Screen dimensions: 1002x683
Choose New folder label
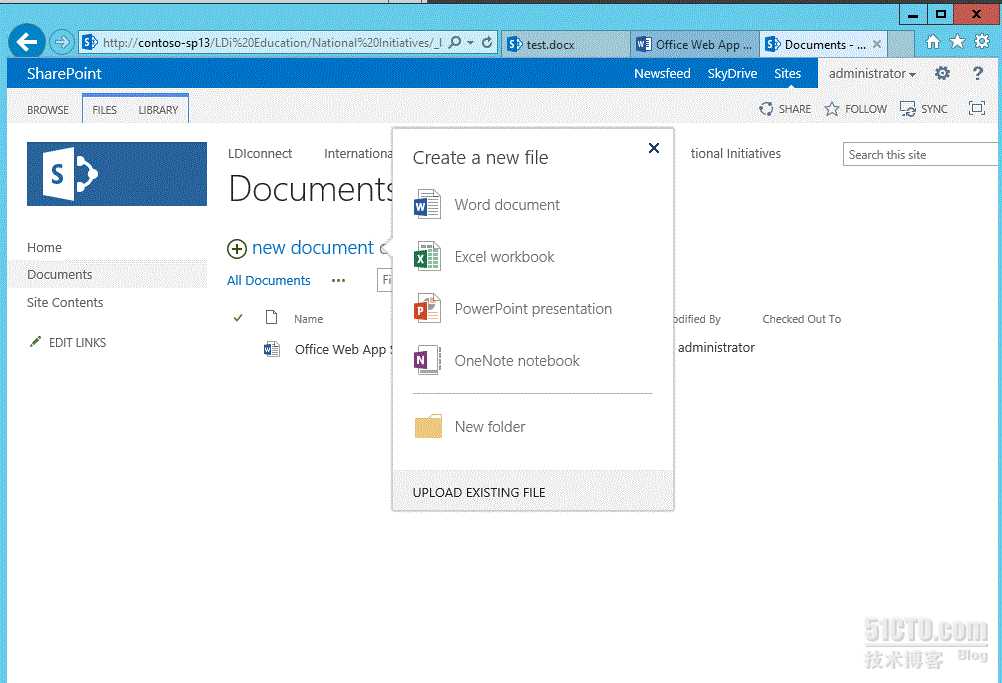point(489,426)
